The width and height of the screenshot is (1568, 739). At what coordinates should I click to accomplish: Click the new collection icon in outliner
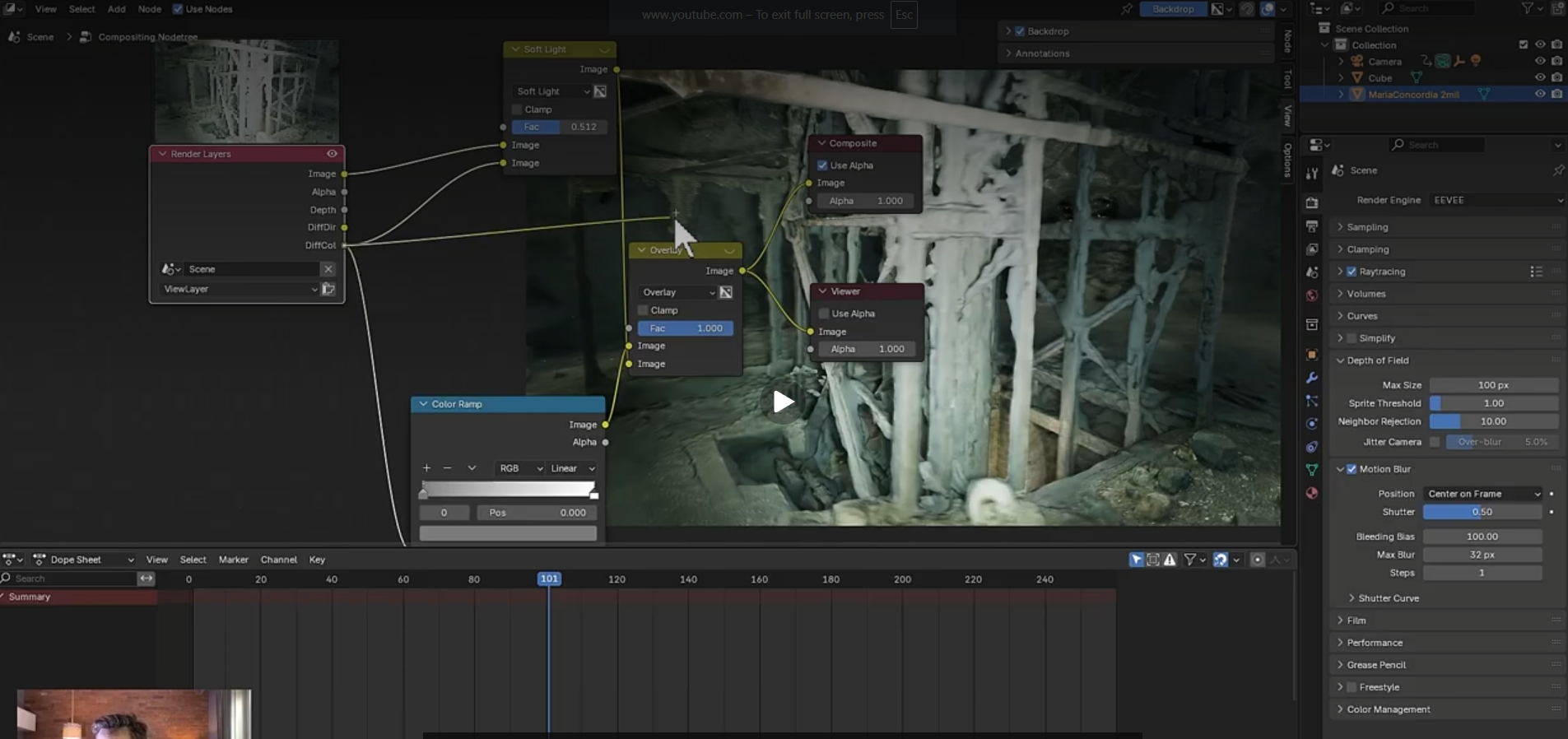(x=1557, y=8)
